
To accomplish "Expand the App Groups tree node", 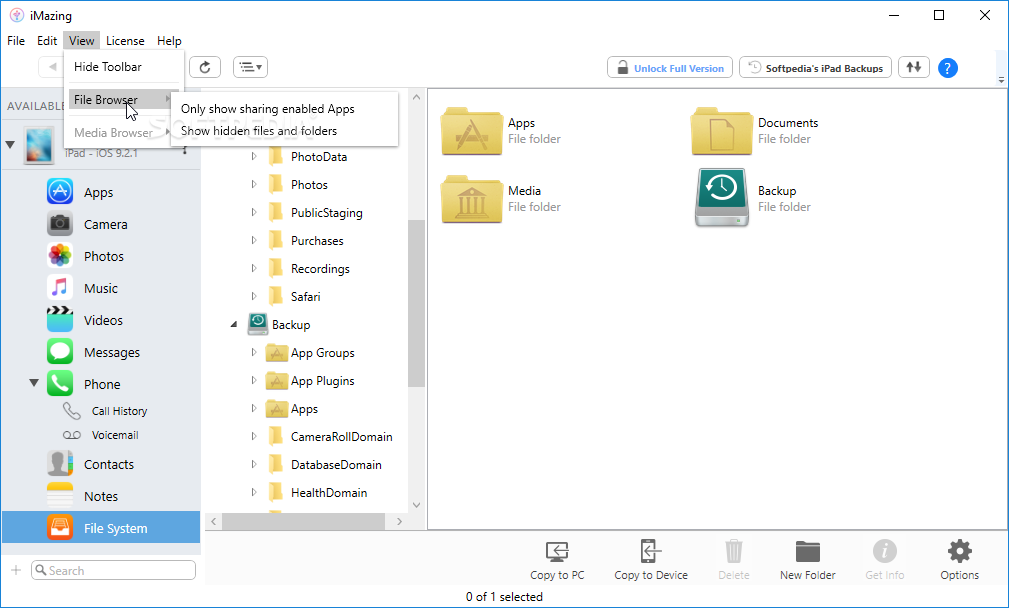I will pyautogui.click(x=254, y=353).
